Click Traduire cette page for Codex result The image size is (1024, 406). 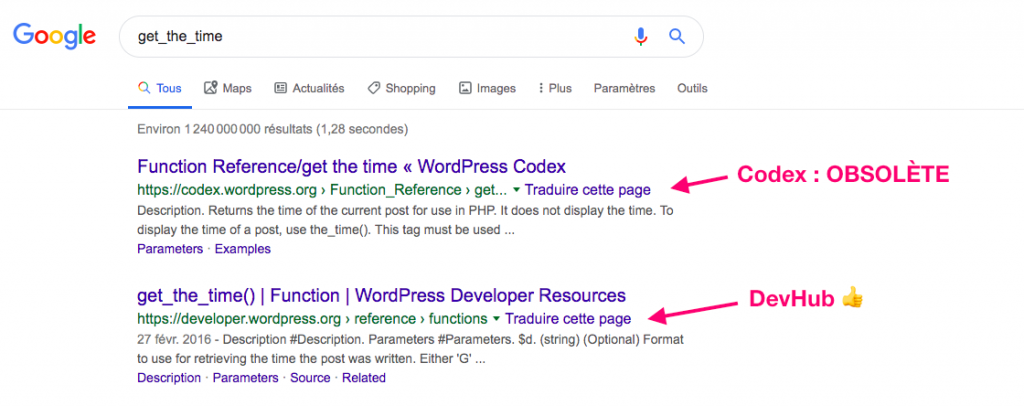point(588,191)
